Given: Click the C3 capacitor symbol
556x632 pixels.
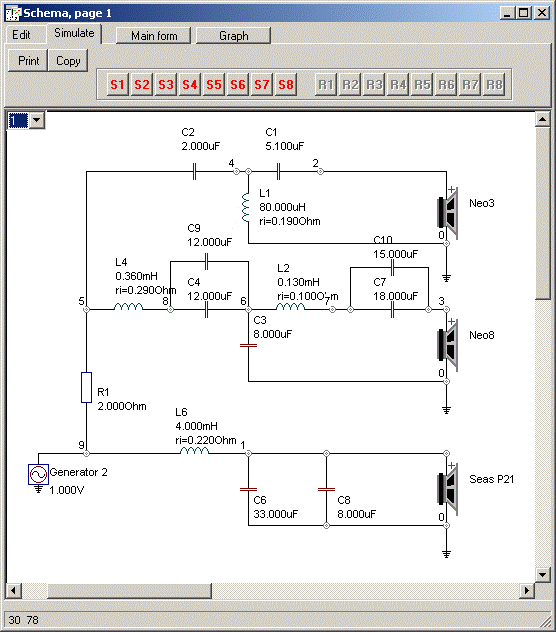Looking at the screenshot, I should tap(248, 345).
